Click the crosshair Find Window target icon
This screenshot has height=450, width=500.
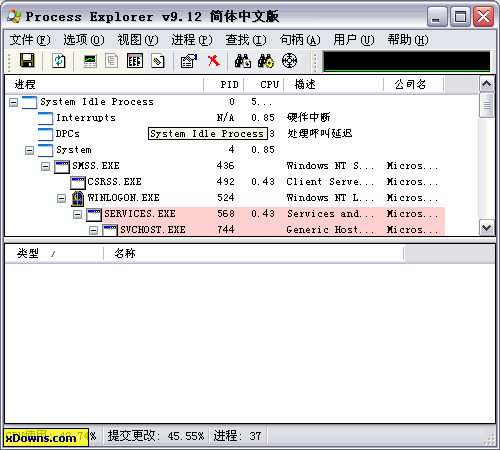click(289, 61)
